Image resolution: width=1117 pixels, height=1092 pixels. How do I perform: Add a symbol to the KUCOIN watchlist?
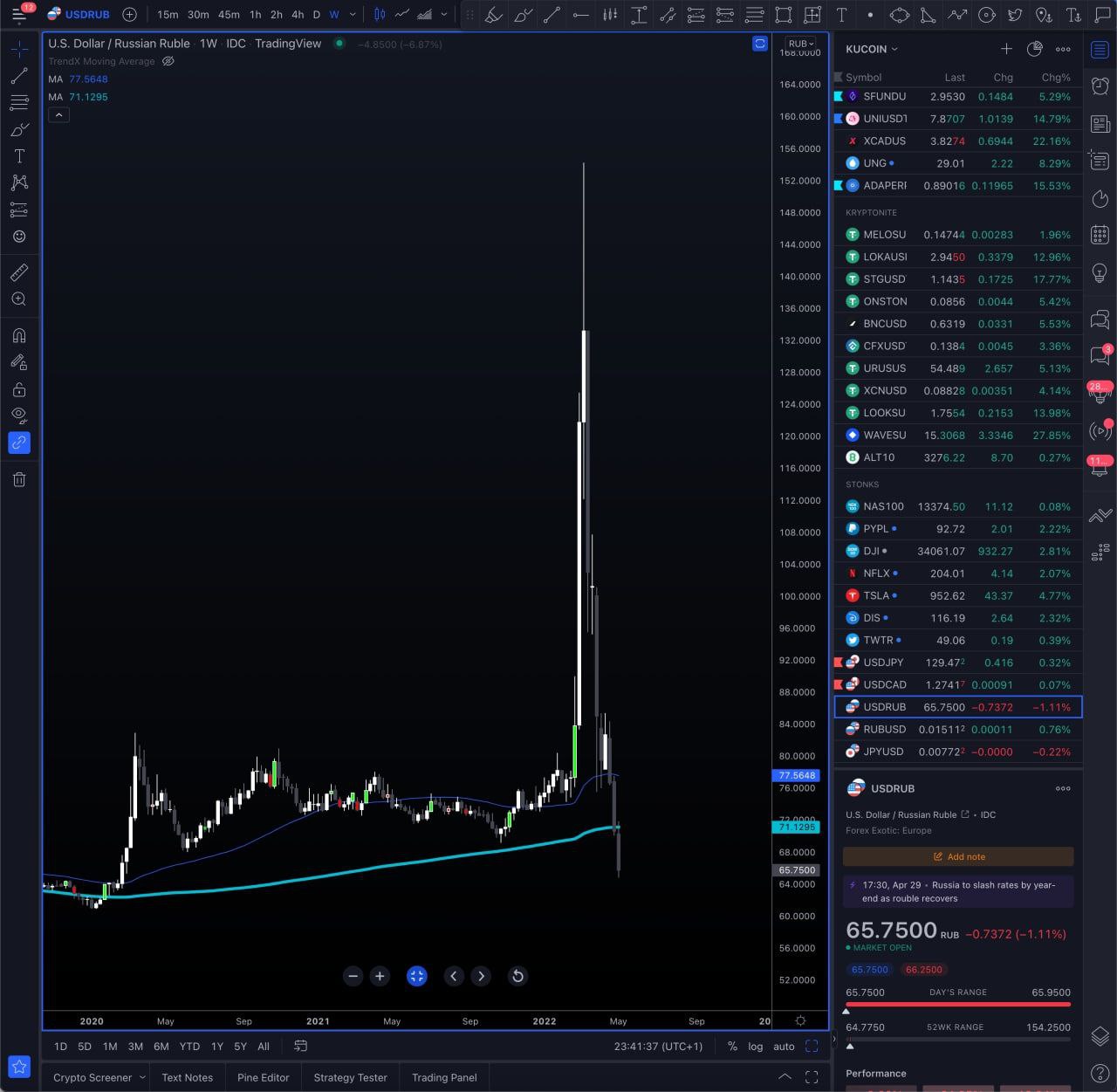pos(1006,49)
